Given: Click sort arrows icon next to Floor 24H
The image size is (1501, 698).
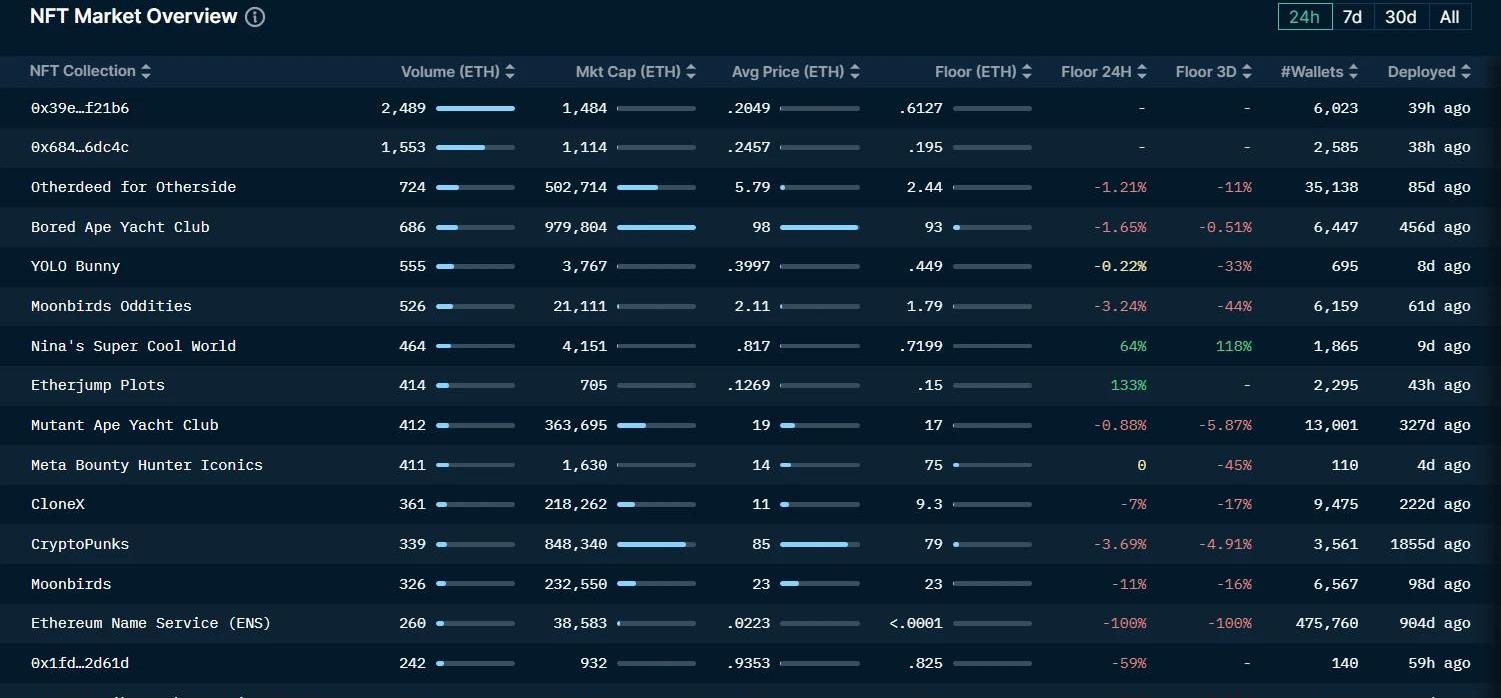Looking at the screenshot, I should [1142, 72].
